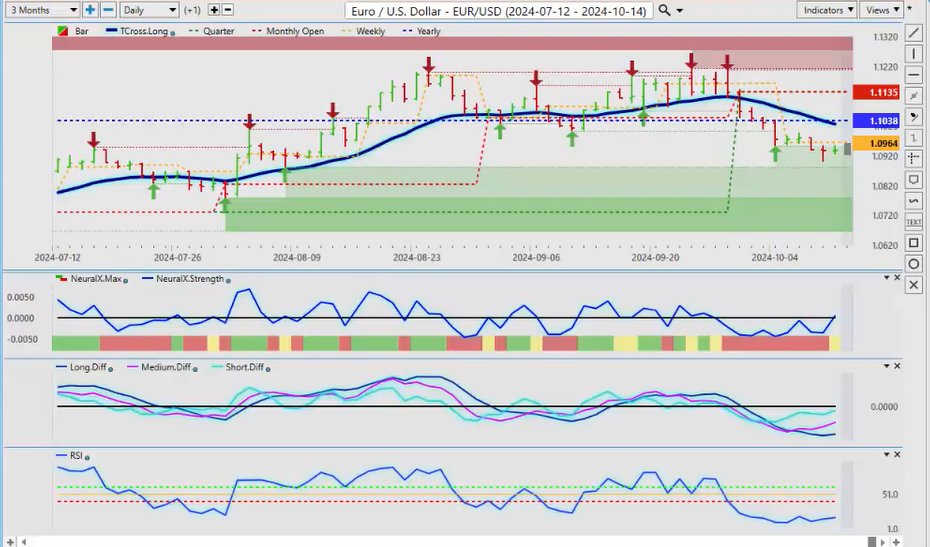
Task: Toggle the NeuralX.Strength legend entry
Action: click(x=185, y=279)
